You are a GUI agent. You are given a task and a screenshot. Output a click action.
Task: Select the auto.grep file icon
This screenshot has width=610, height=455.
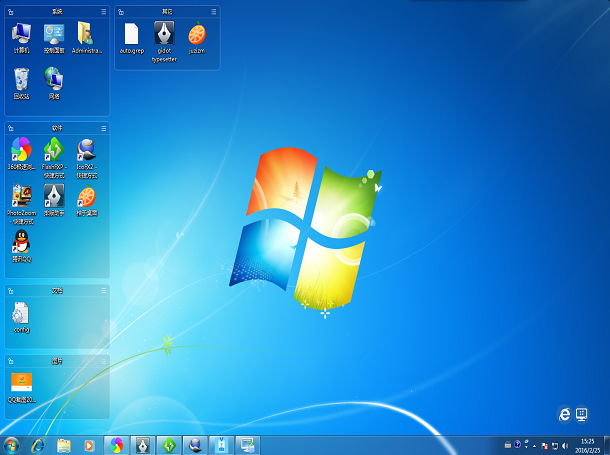pyautogui.click(x=131, y=38)
